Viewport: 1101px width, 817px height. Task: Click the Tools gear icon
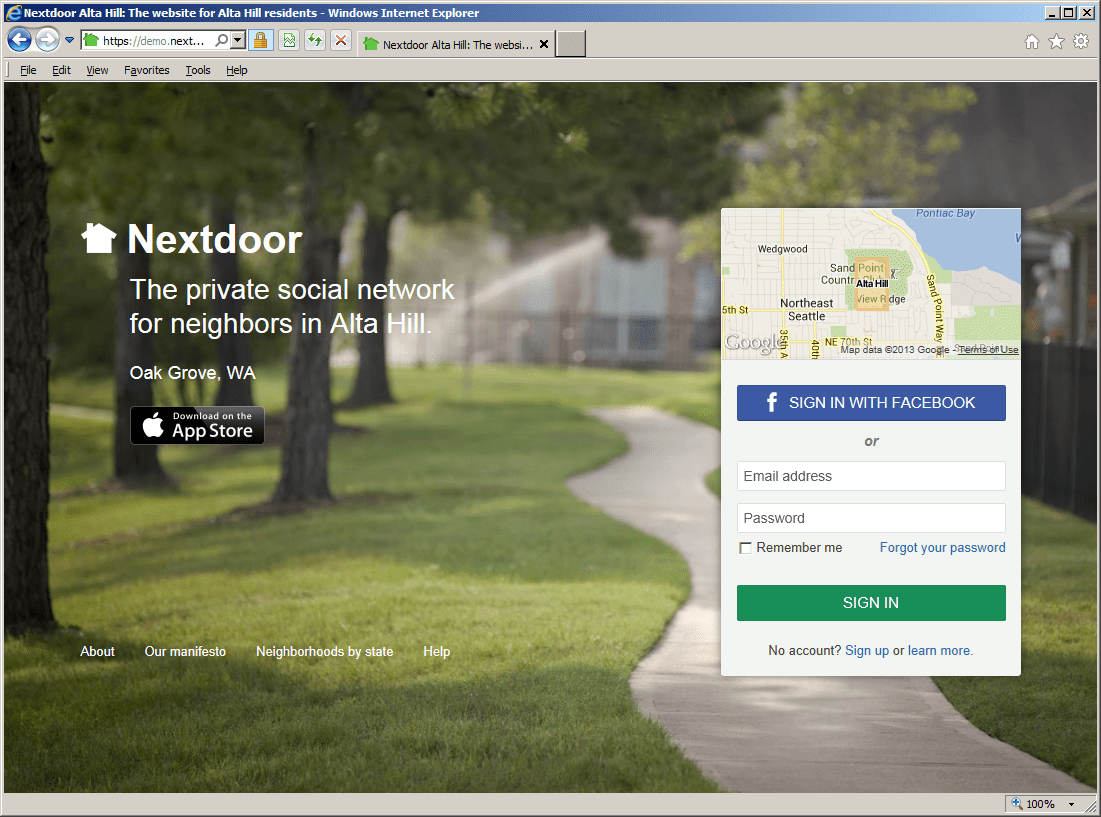[x=1081, y=42]
